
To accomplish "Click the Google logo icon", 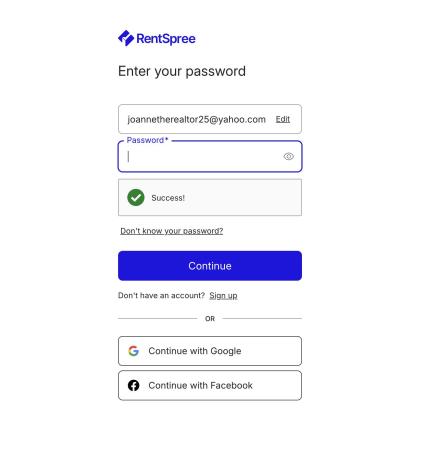I will [134, 351].
